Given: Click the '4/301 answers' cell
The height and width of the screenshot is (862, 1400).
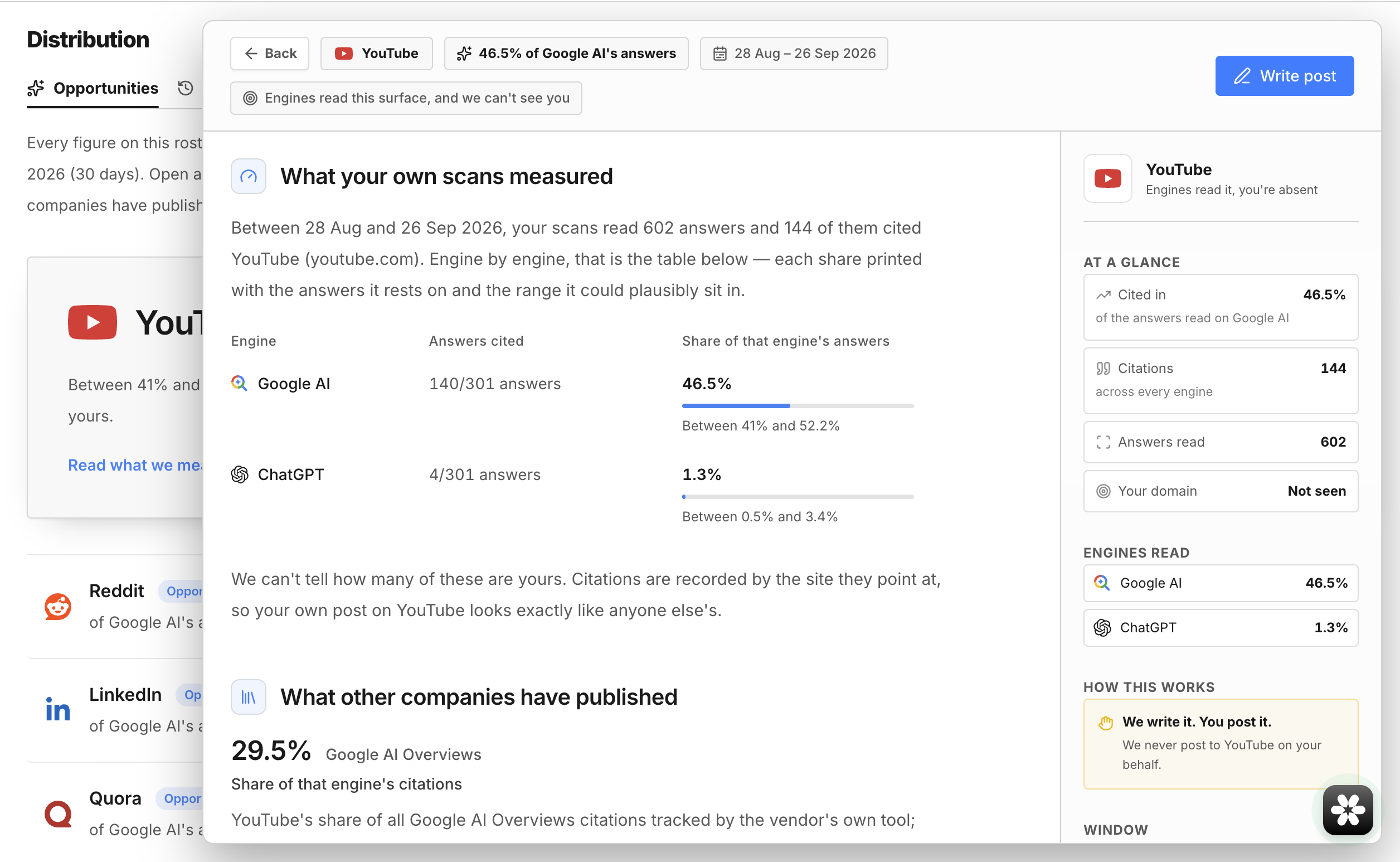Looking at the screenshot, I should [484, 474].
